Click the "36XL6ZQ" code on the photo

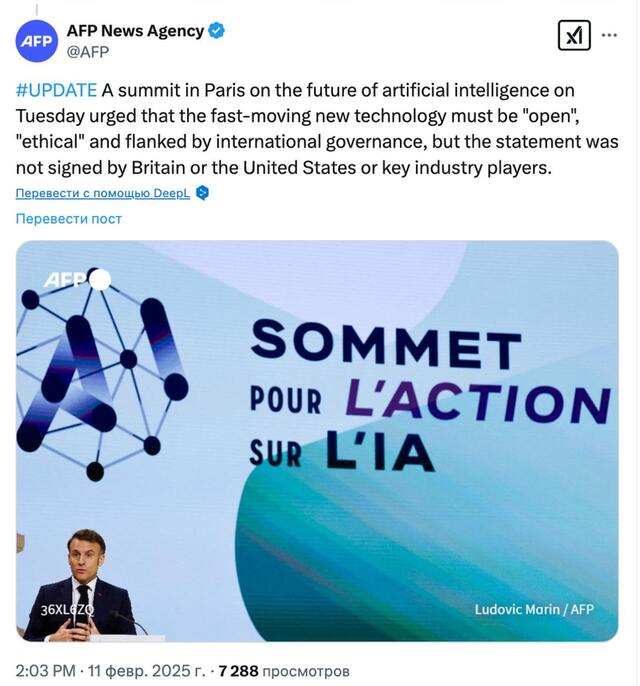(68, 609)
